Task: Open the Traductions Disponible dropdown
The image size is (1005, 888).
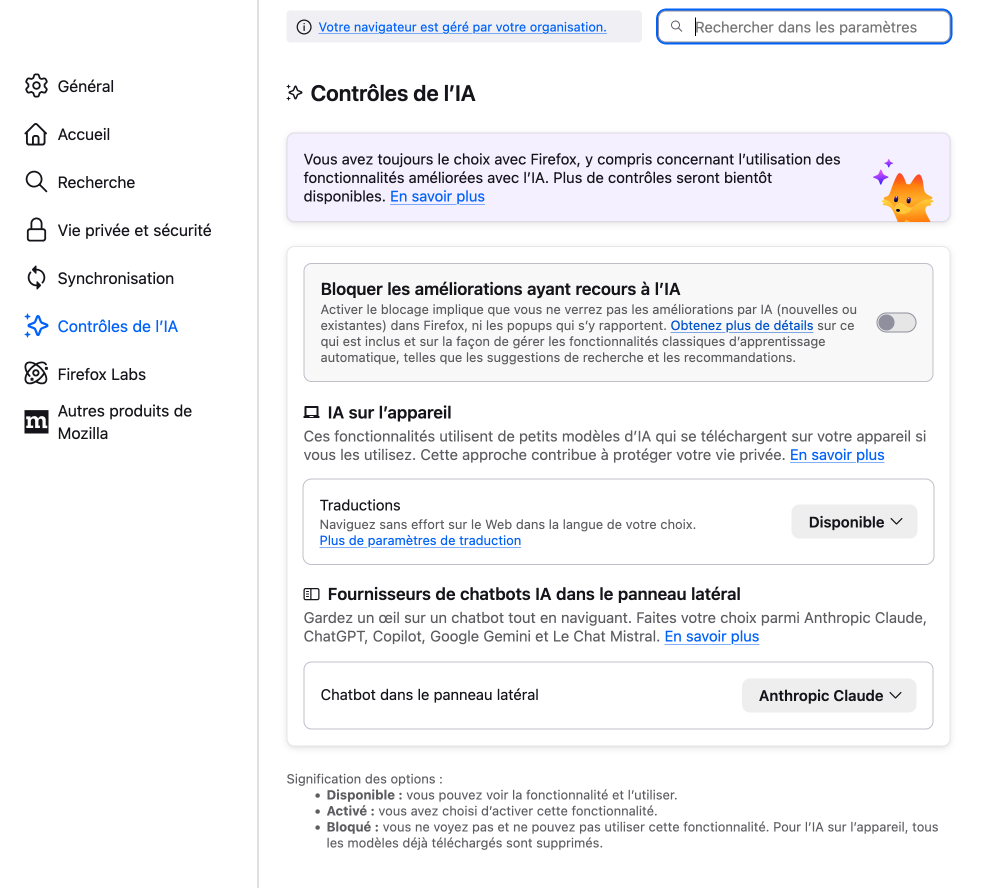Action: coord(854,522)
